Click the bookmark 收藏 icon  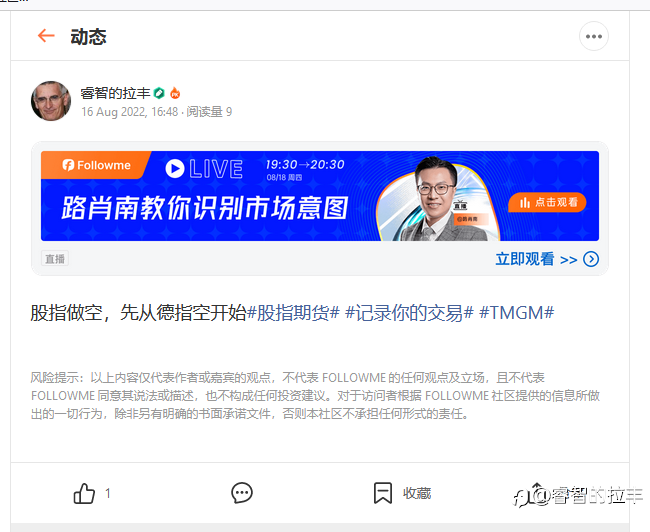(x=382, y=493)
